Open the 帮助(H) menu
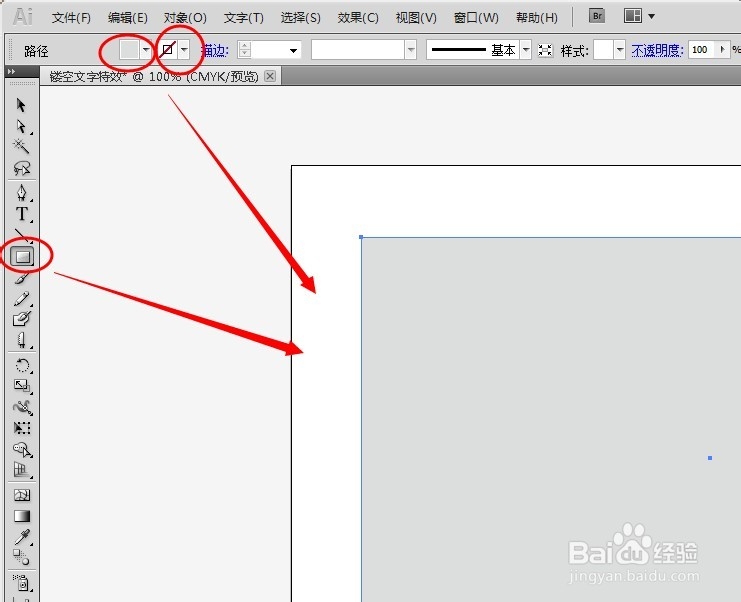The width and height of the screenshot is (741, 602). pyautogui.click(x=536, y=18)
